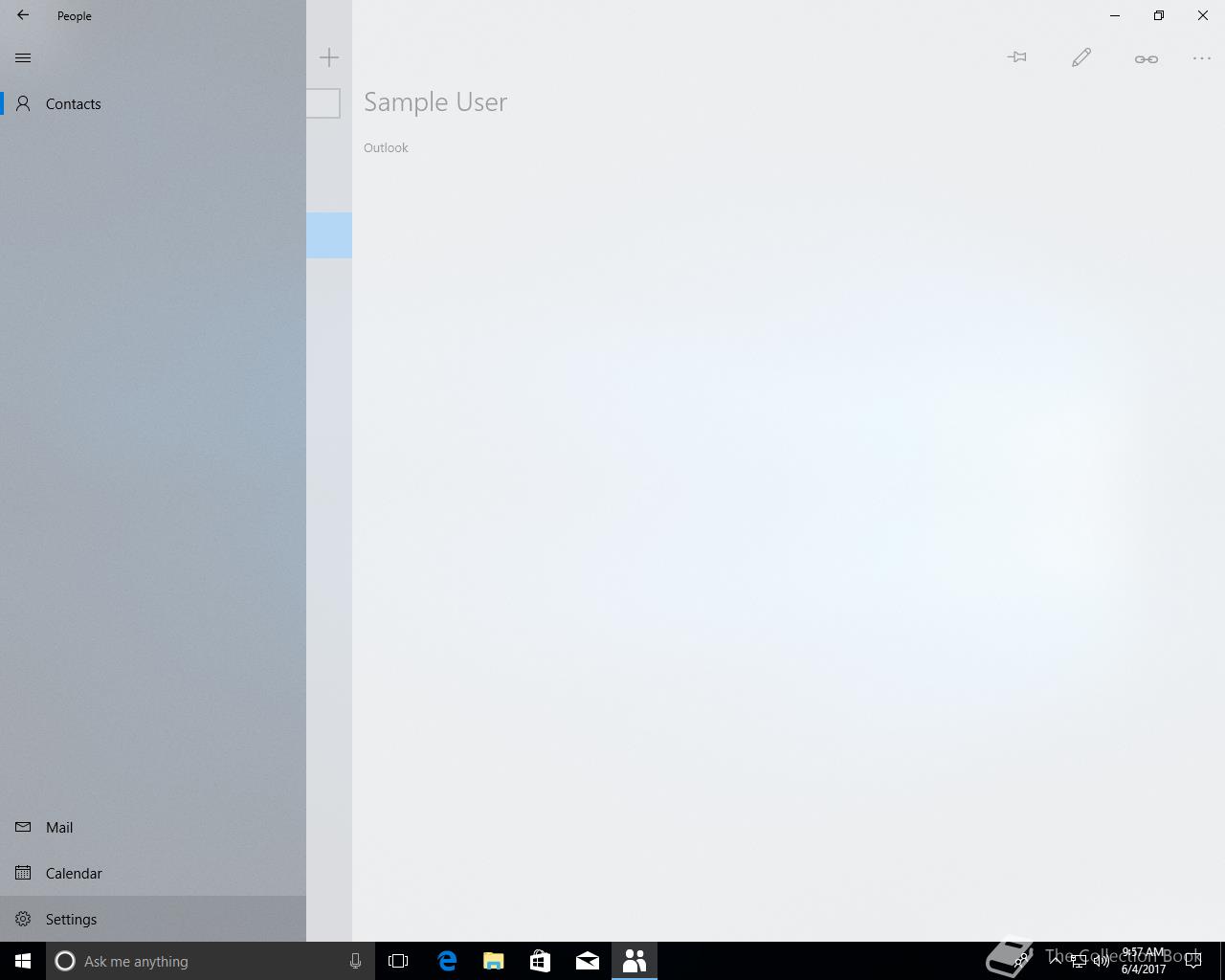The image size is (1225, 980).
Task: Click the People app taskbar icon
Action: pyautogui.click(x=635, y=961)
